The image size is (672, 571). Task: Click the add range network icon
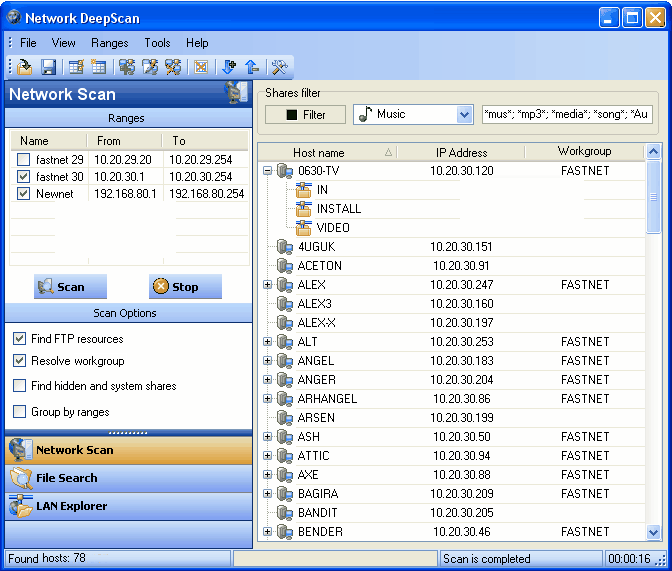[x=127, y=67]
